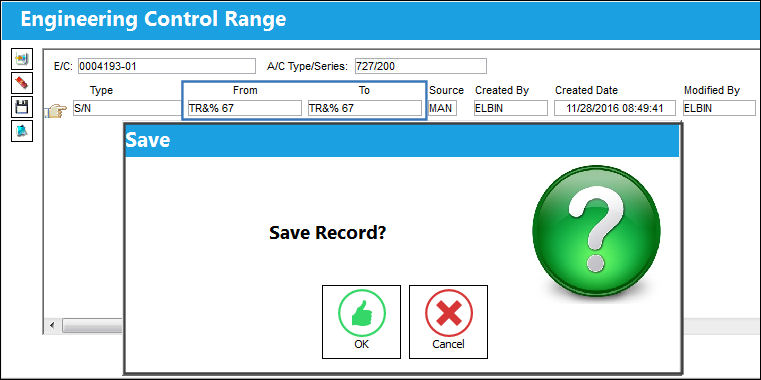Click the Save dialog title bar
The height and width of the screenshot is (380, 761).
[402, 141]
